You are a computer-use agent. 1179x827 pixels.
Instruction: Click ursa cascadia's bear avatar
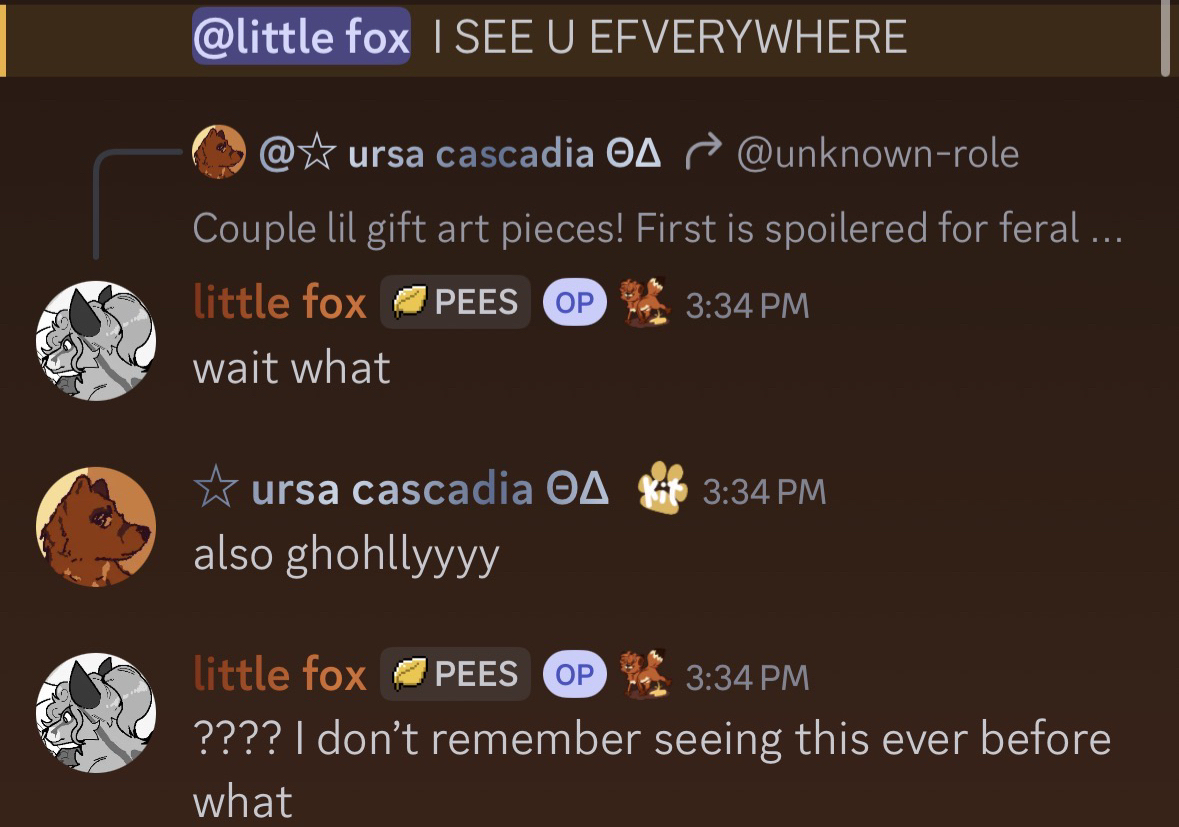coord(96,526)
